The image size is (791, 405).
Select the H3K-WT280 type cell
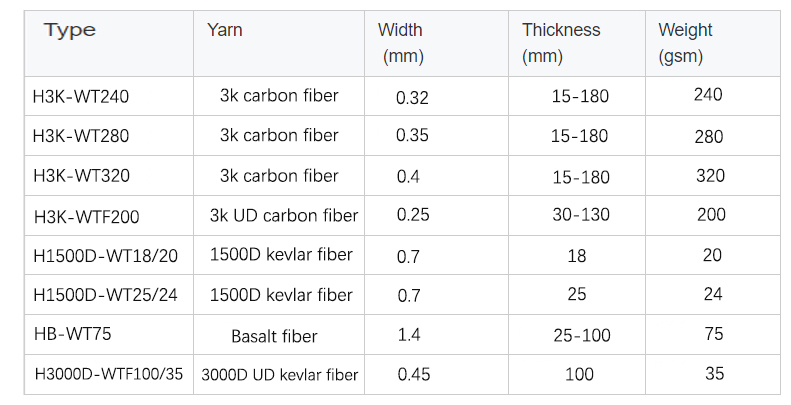[x=81, y=136]
